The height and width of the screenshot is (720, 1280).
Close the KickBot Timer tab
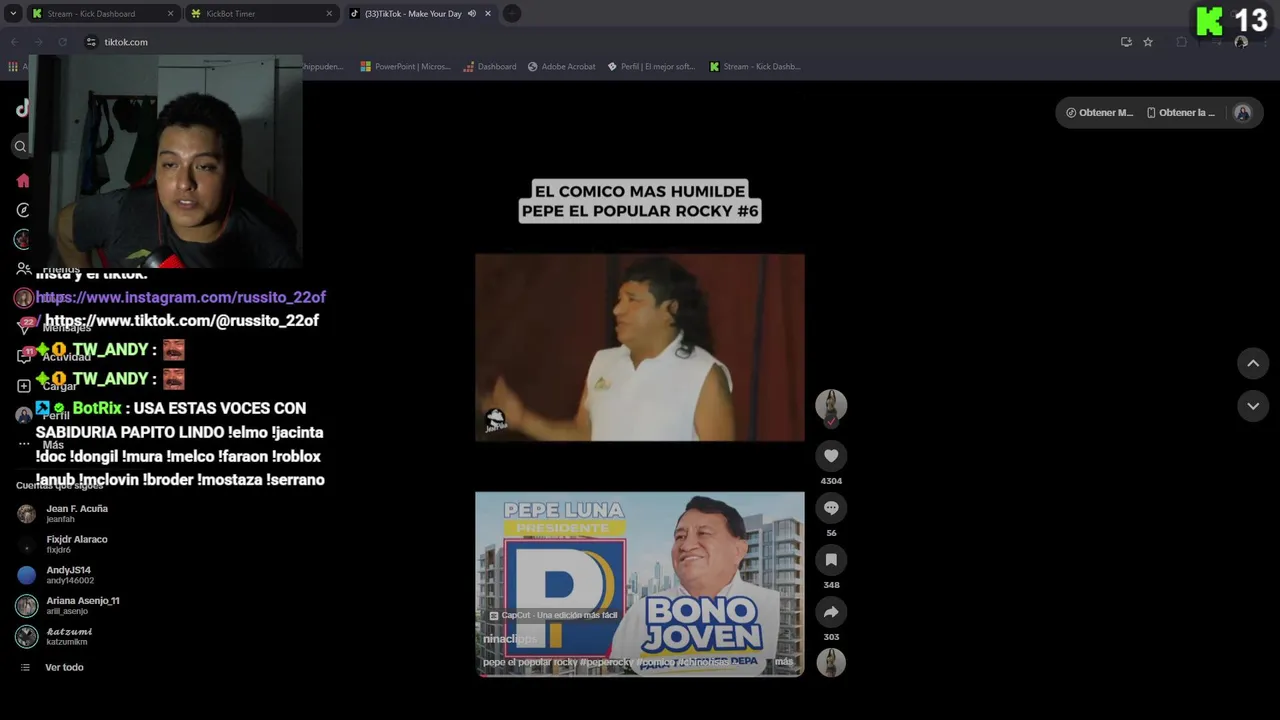[x=329, y=14]
